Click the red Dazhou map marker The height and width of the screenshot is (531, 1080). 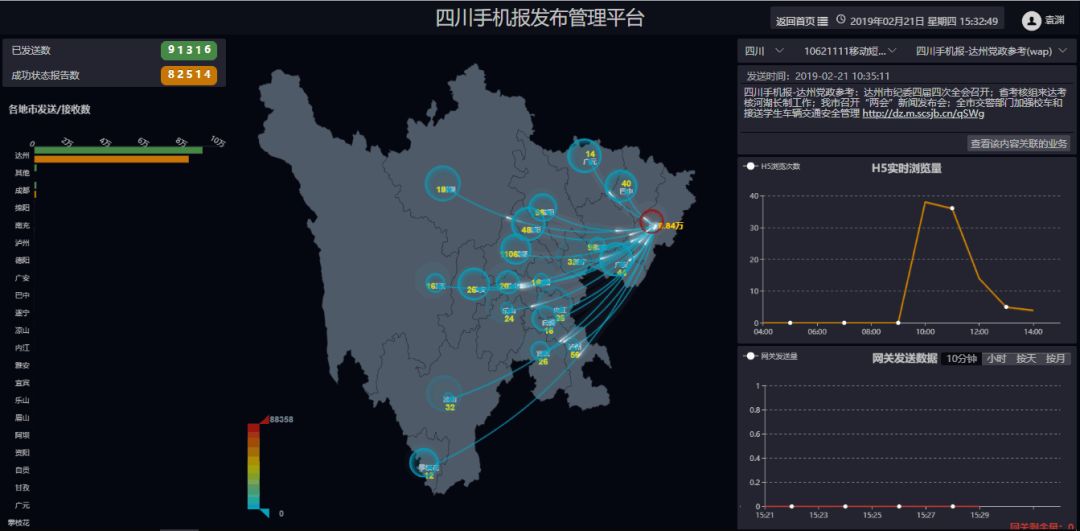(652, 220)
